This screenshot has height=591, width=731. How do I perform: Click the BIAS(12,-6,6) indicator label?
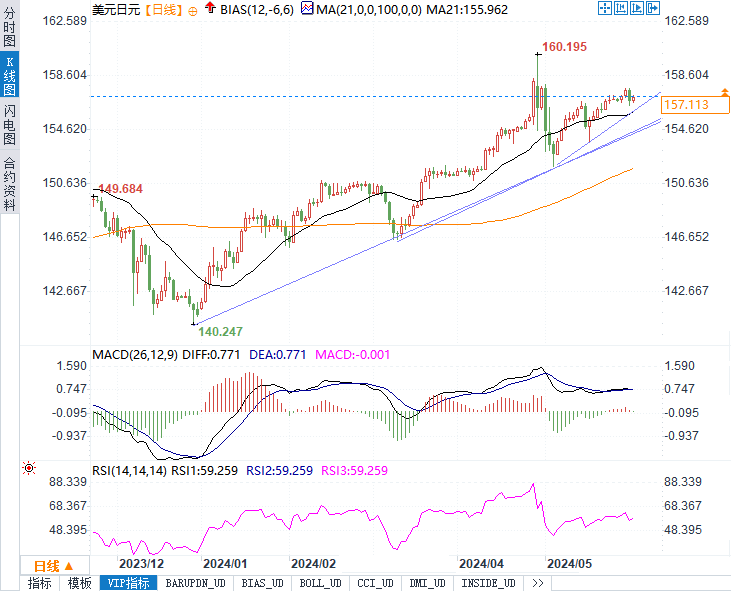tap(257, 9)
